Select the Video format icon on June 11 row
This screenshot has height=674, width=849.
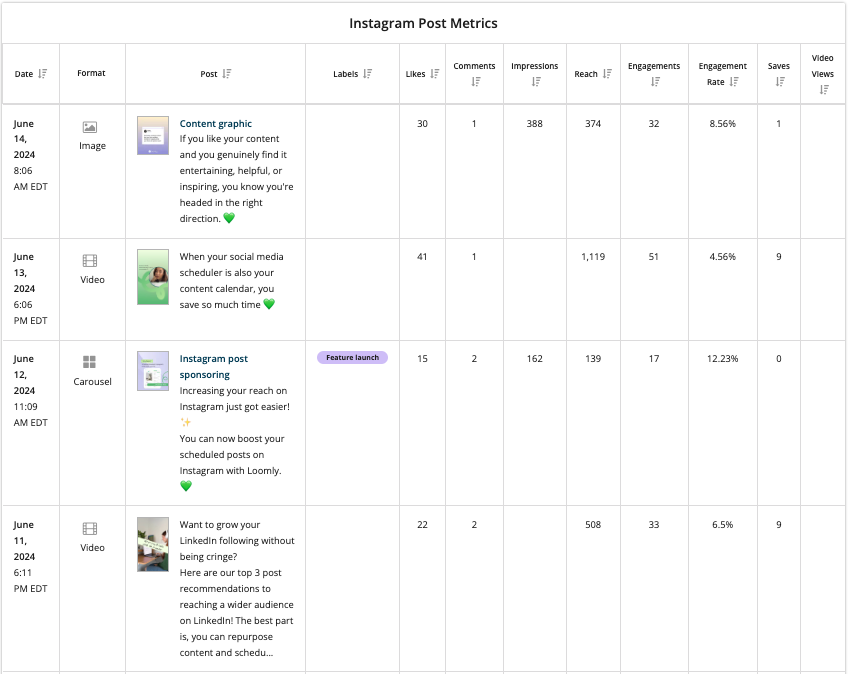[92, 528]
